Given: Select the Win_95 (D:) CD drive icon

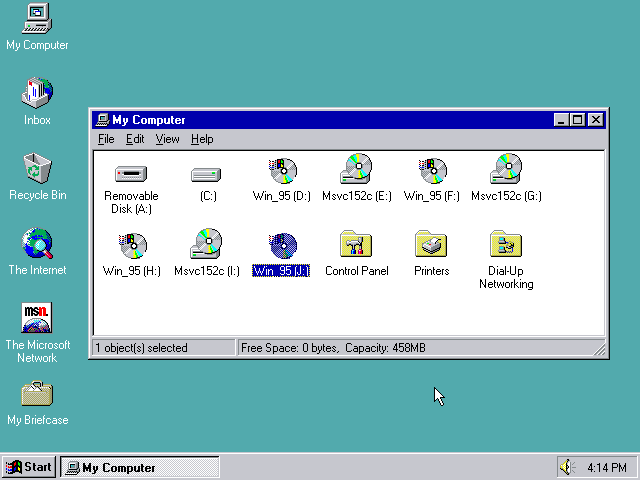Looking at the screenshot, I should pyautogui.click(x=282, y=171).
